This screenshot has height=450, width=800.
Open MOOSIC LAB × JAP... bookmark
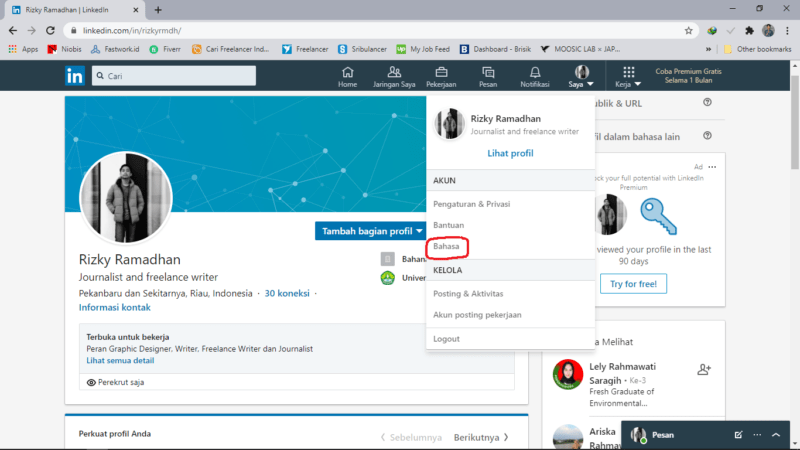click(581, 49)
